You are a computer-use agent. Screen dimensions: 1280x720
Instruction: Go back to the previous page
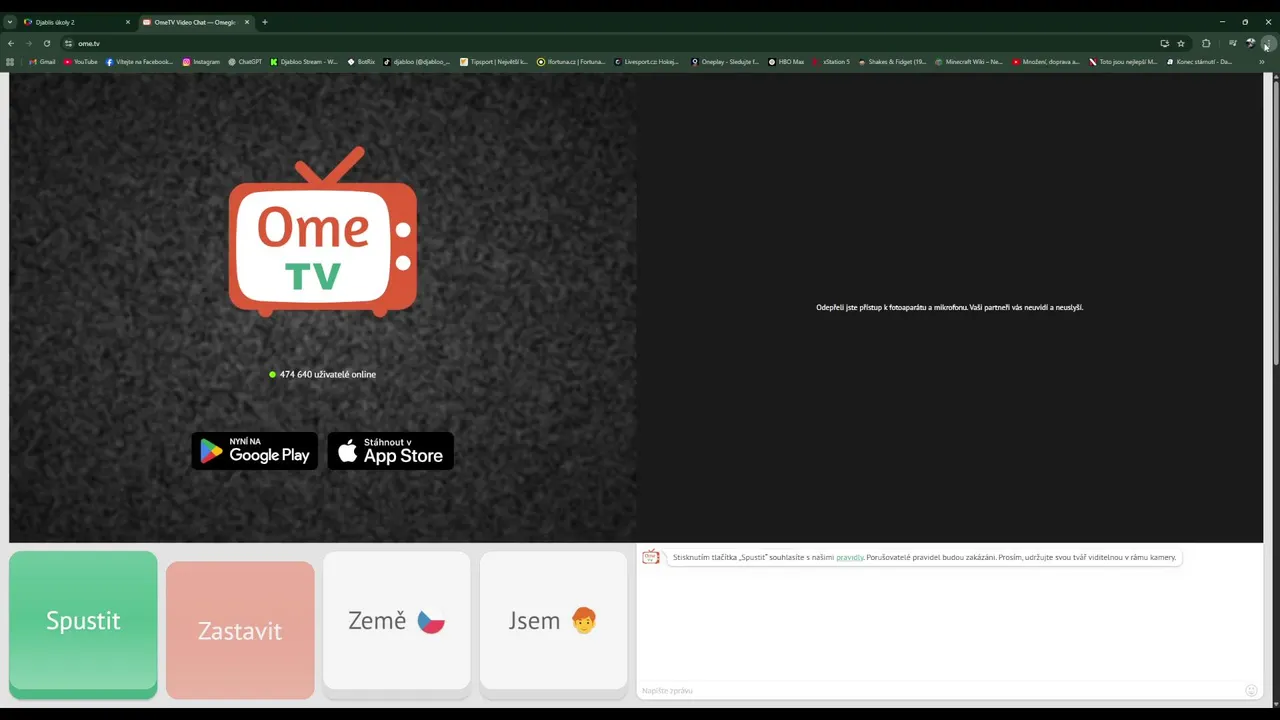click(11, 43)
